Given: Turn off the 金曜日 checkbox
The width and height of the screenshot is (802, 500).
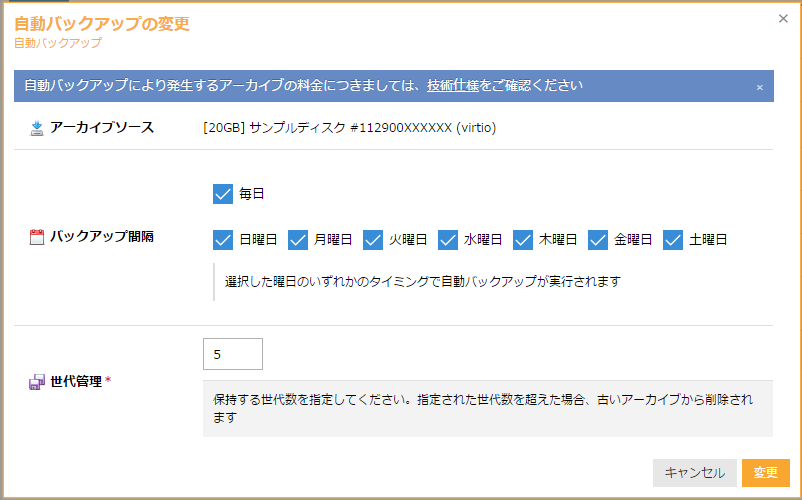Looking at the screenshot, I should click(x=598, y=240).
